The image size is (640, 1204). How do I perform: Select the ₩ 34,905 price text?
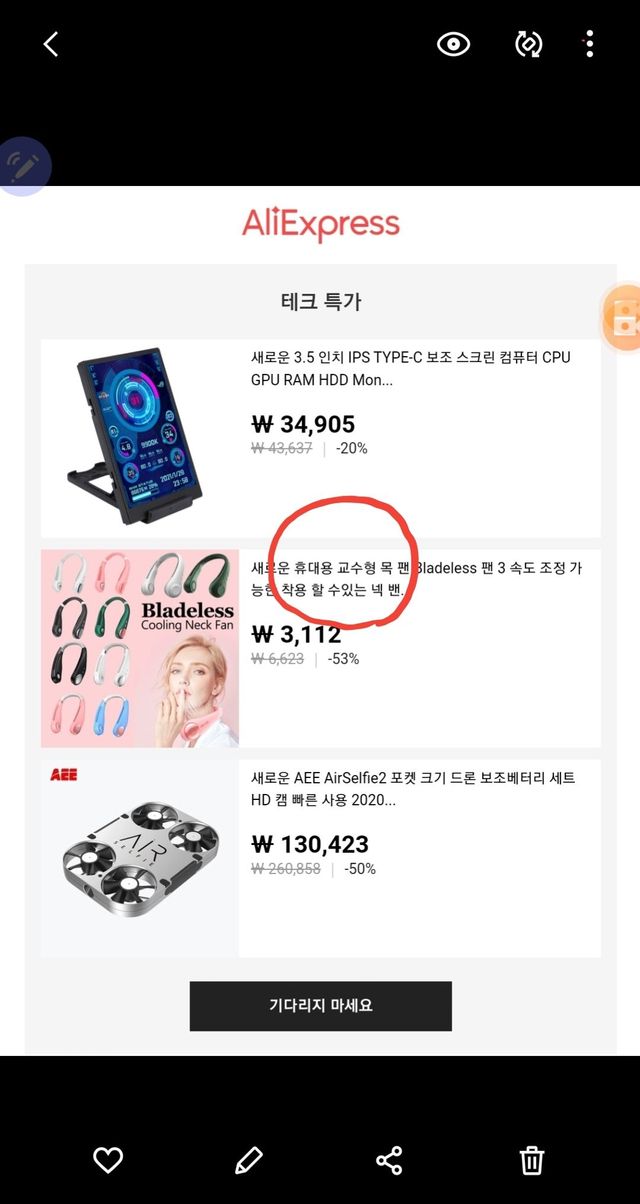(x=303, y=424)
